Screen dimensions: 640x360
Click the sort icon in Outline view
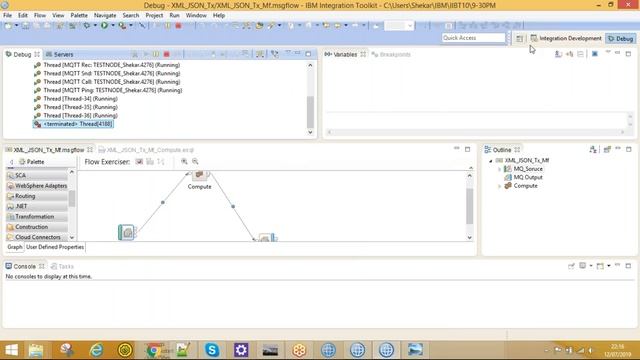click(593, 149)
